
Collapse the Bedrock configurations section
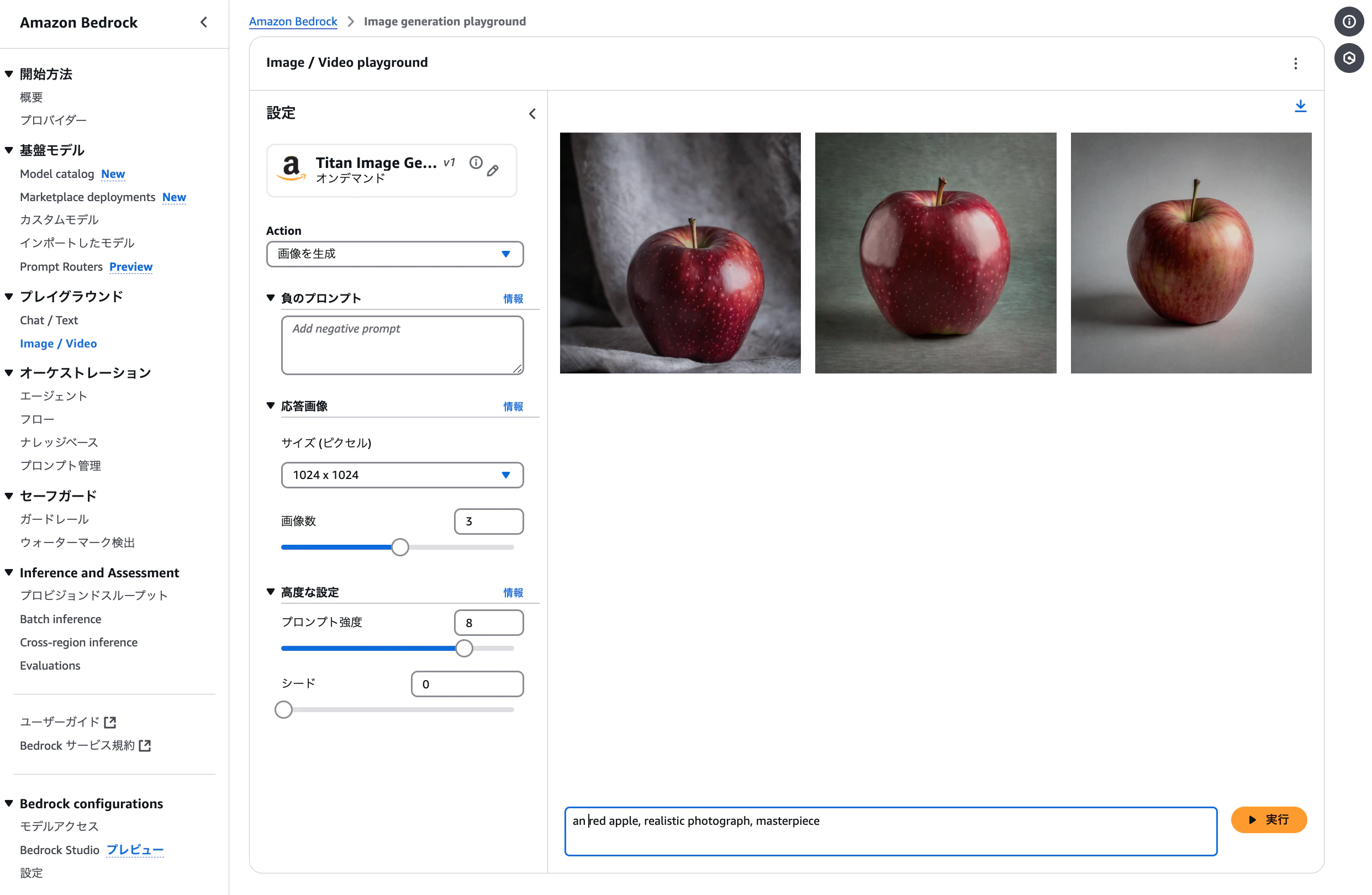9,803
